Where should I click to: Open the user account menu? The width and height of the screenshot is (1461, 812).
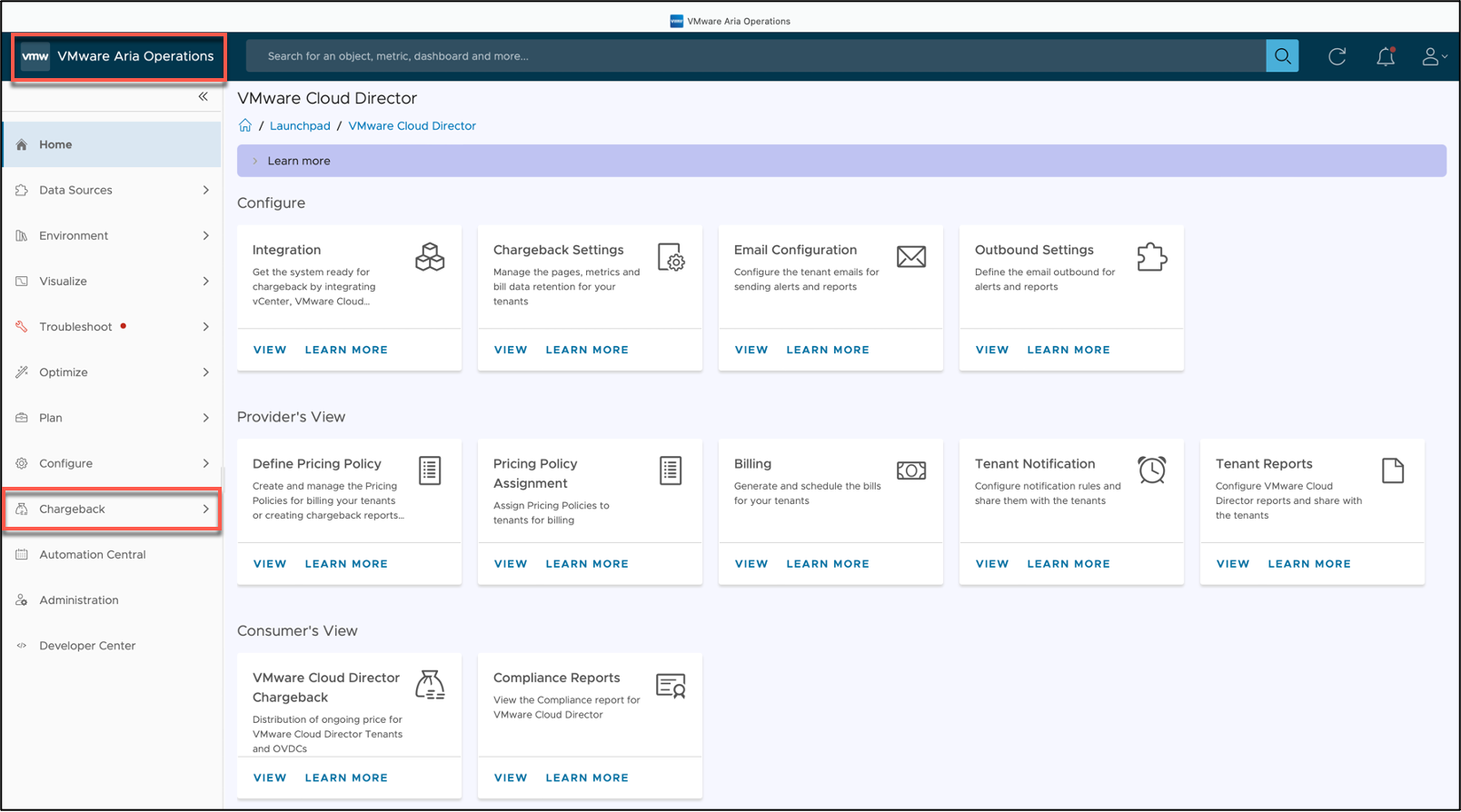[1433, 57]
